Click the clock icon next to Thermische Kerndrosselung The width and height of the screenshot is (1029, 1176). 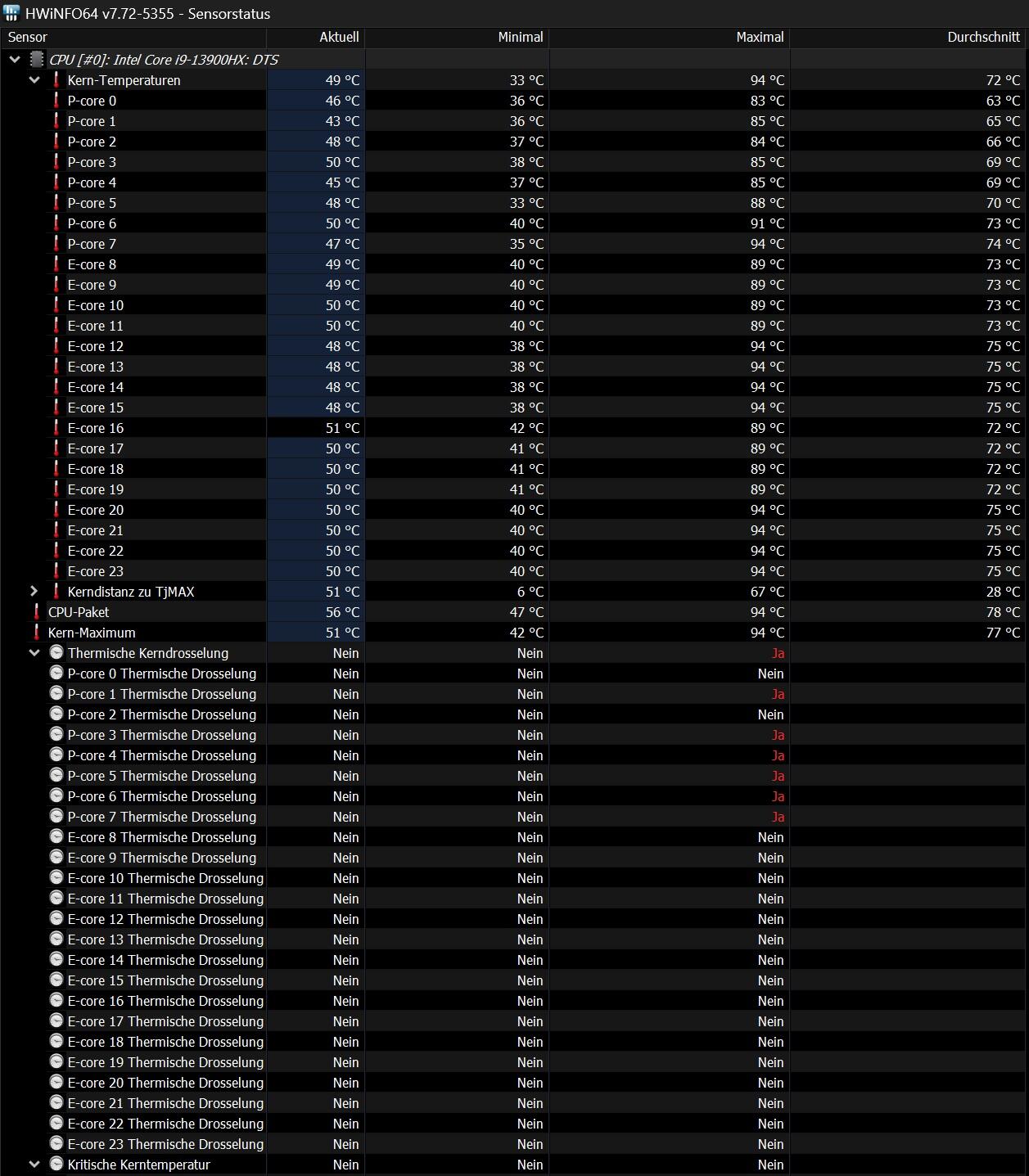click(56, 652)
